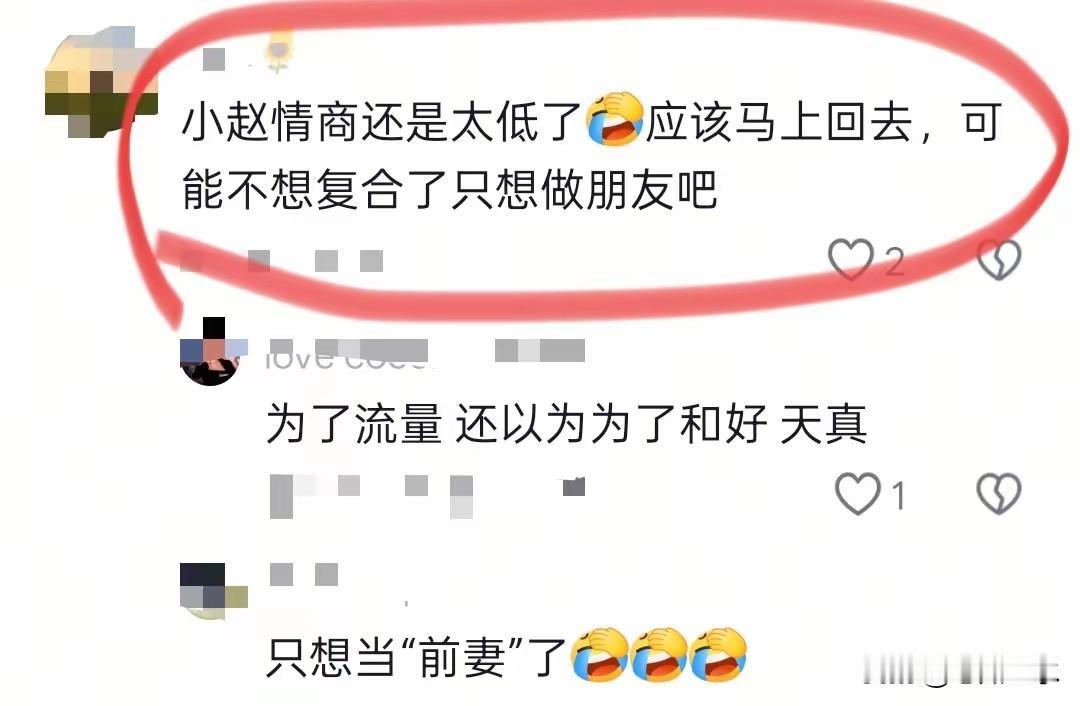Click the yellow badge icon beside first username
Image resolution: width=1080 pixels, height=706 pixels.
pyautogui.click(x=279, y=51)
